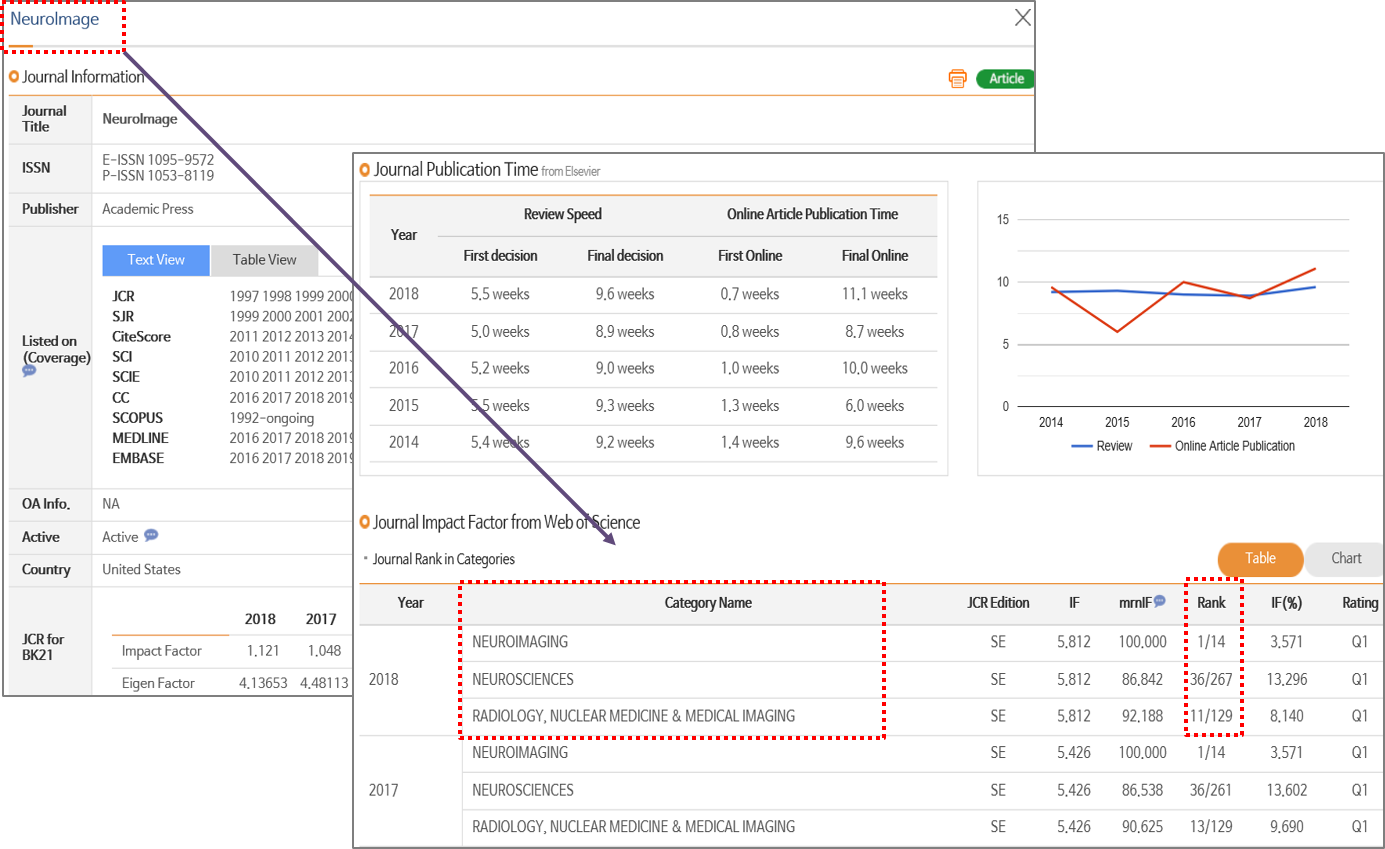Open the mrnIF column help bubble
The width and height of the screenshot is (1385, 849).
1159,601
